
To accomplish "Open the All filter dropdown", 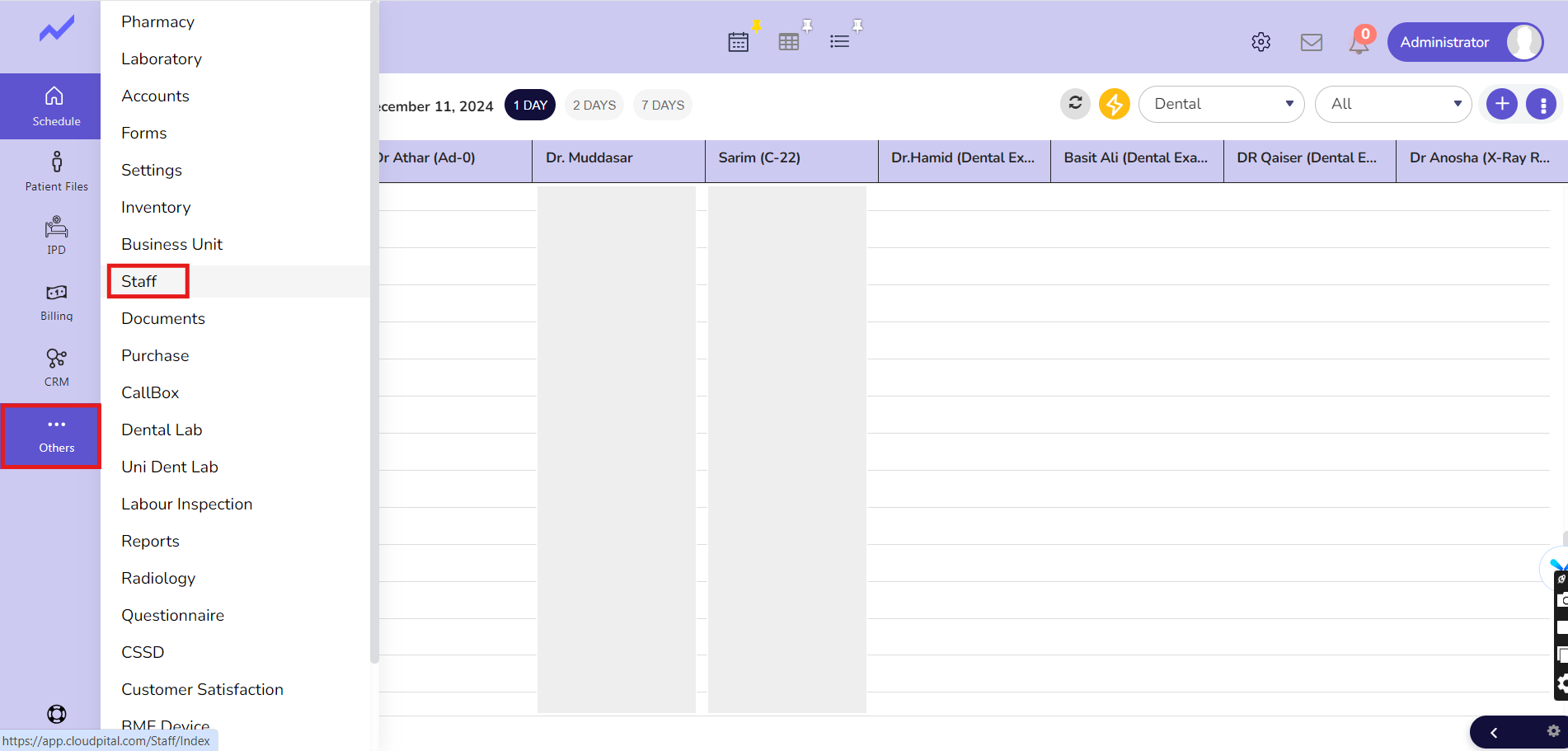I will 1392,104.
